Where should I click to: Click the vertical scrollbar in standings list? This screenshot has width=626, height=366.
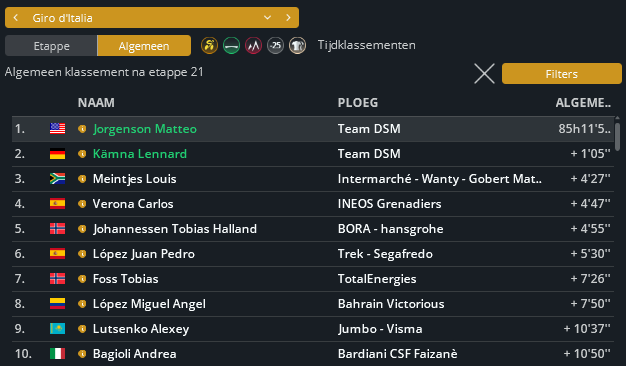(618, 137)
